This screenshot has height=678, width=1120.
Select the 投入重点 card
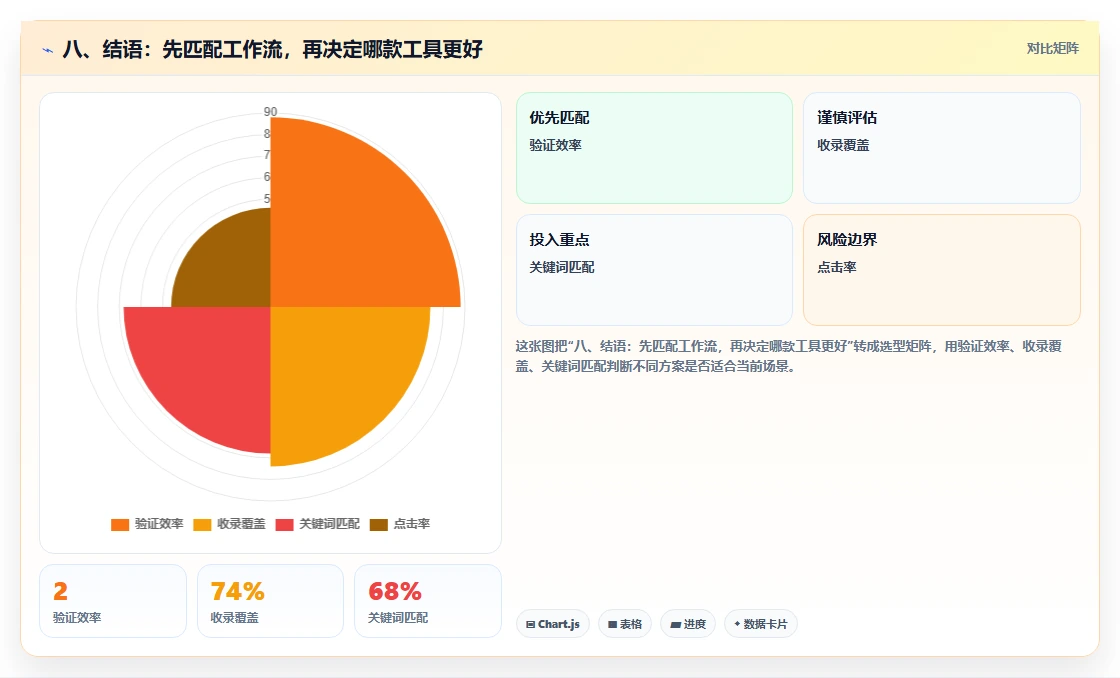654,270
